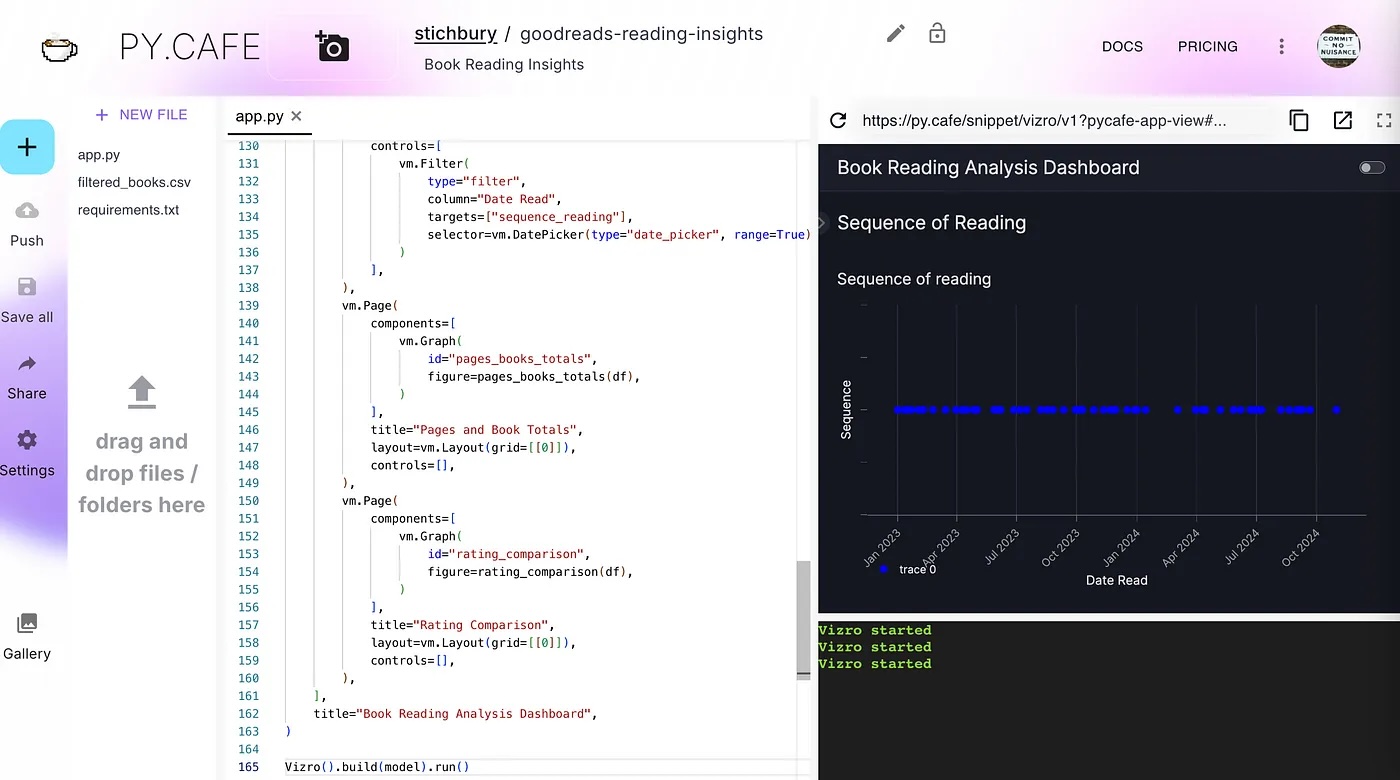Toggle the dashboard theme switch
Viewport: 1400px width, 780px height.
[x=1370, y=167]
